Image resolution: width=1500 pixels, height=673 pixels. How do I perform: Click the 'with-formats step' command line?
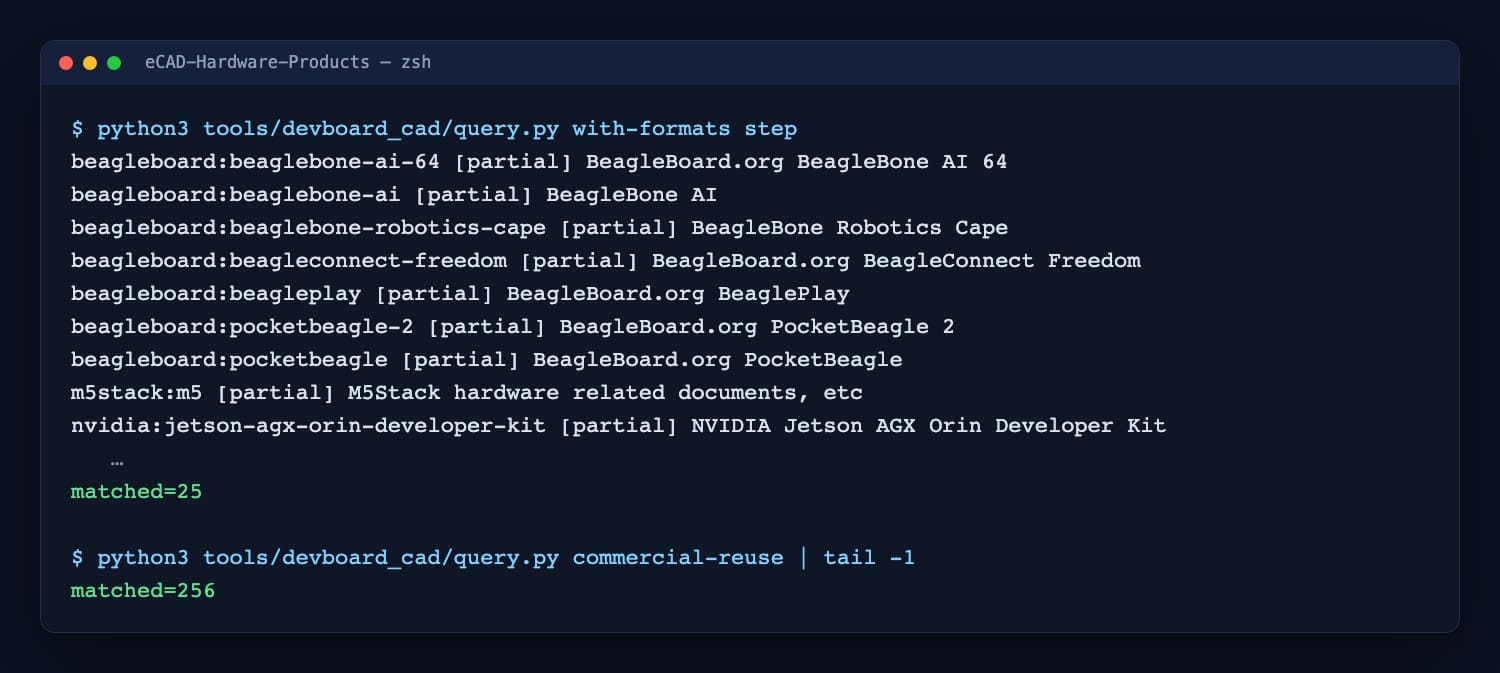click(x=434, y=129)
